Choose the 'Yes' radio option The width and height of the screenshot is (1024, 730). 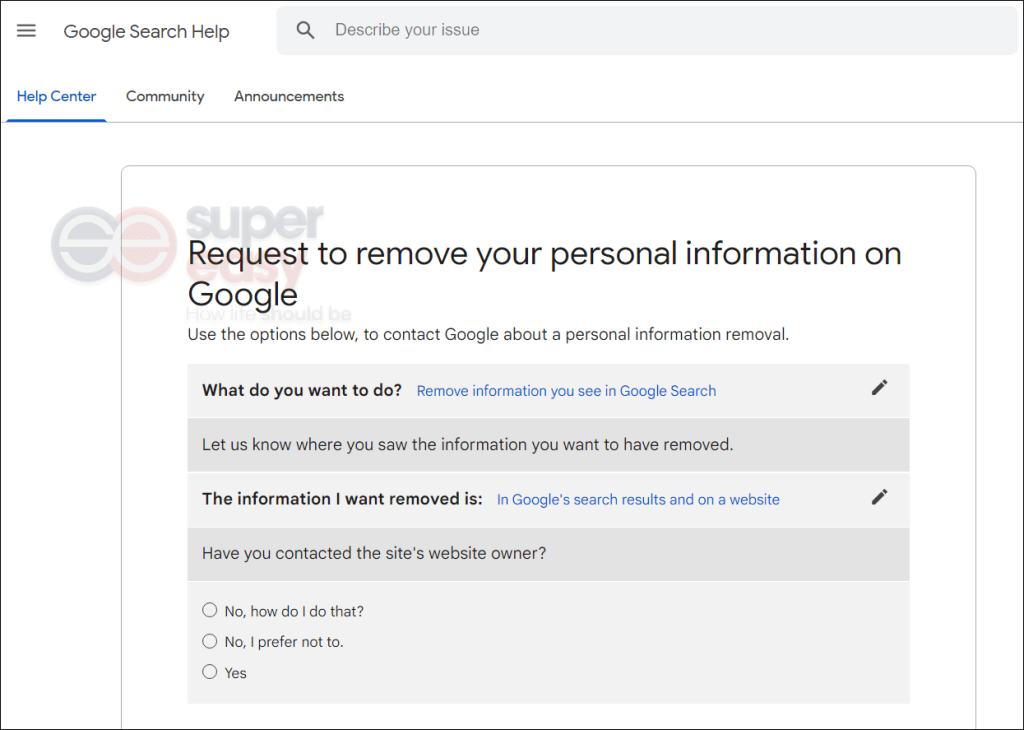click(x=210, y=672)
